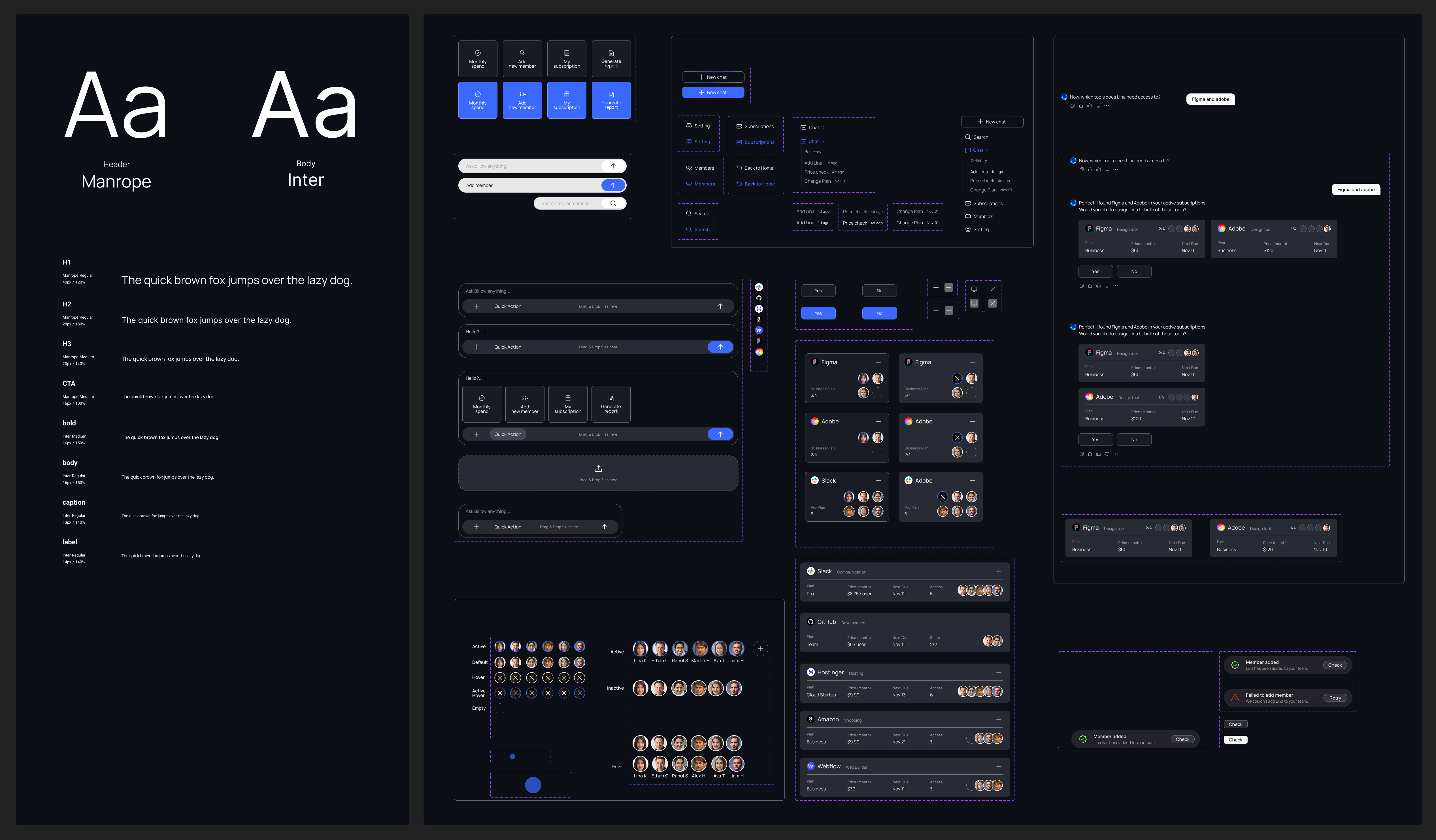The image size is (1436, 840).
Task: Open the blue Back to Home nav item
Action: tap(755, 184)
